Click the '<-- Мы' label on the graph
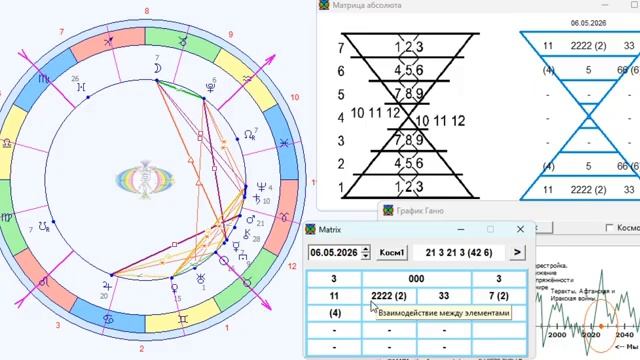 [627, 347]
